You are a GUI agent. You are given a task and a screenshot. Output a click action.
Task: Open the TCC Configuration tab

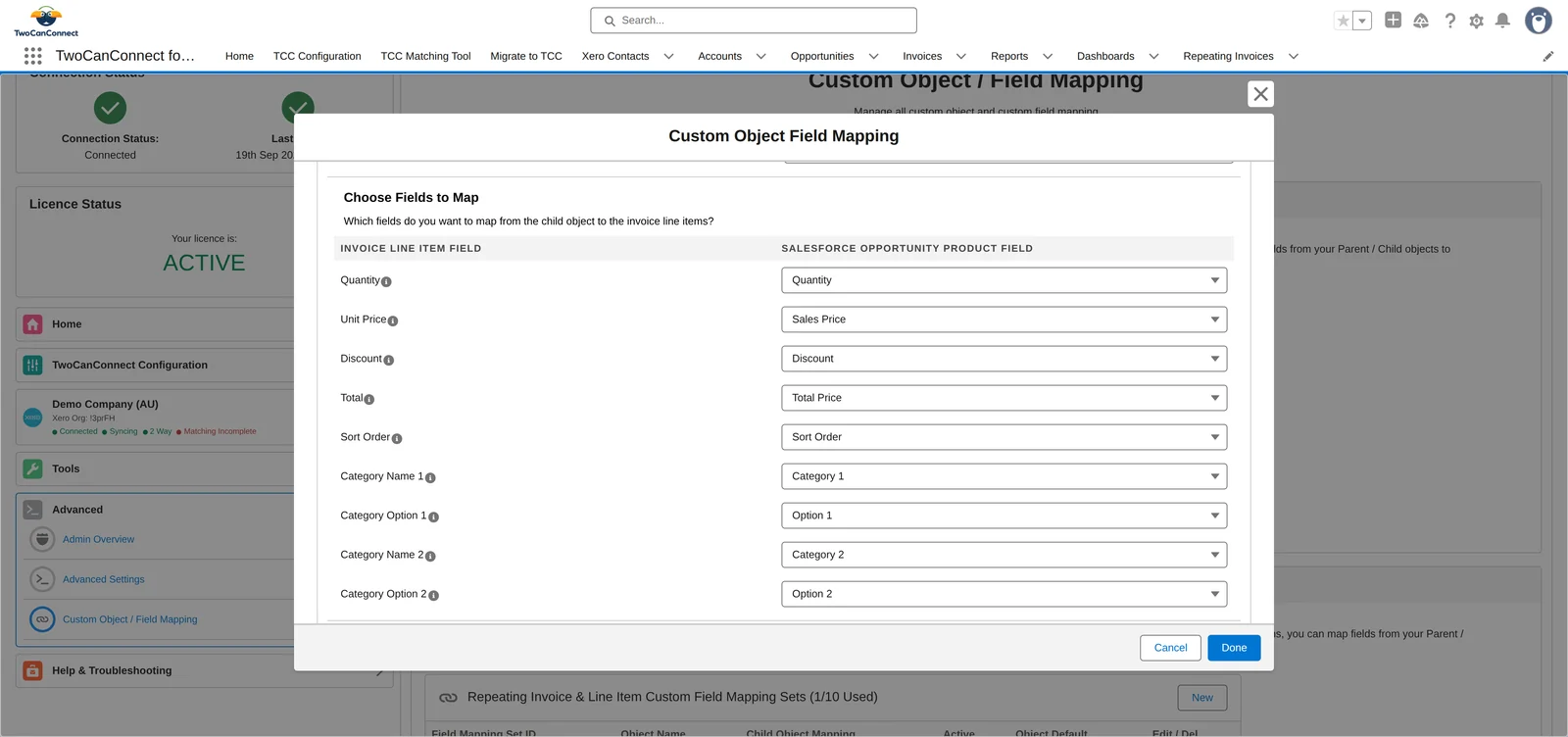click(317, 57)
